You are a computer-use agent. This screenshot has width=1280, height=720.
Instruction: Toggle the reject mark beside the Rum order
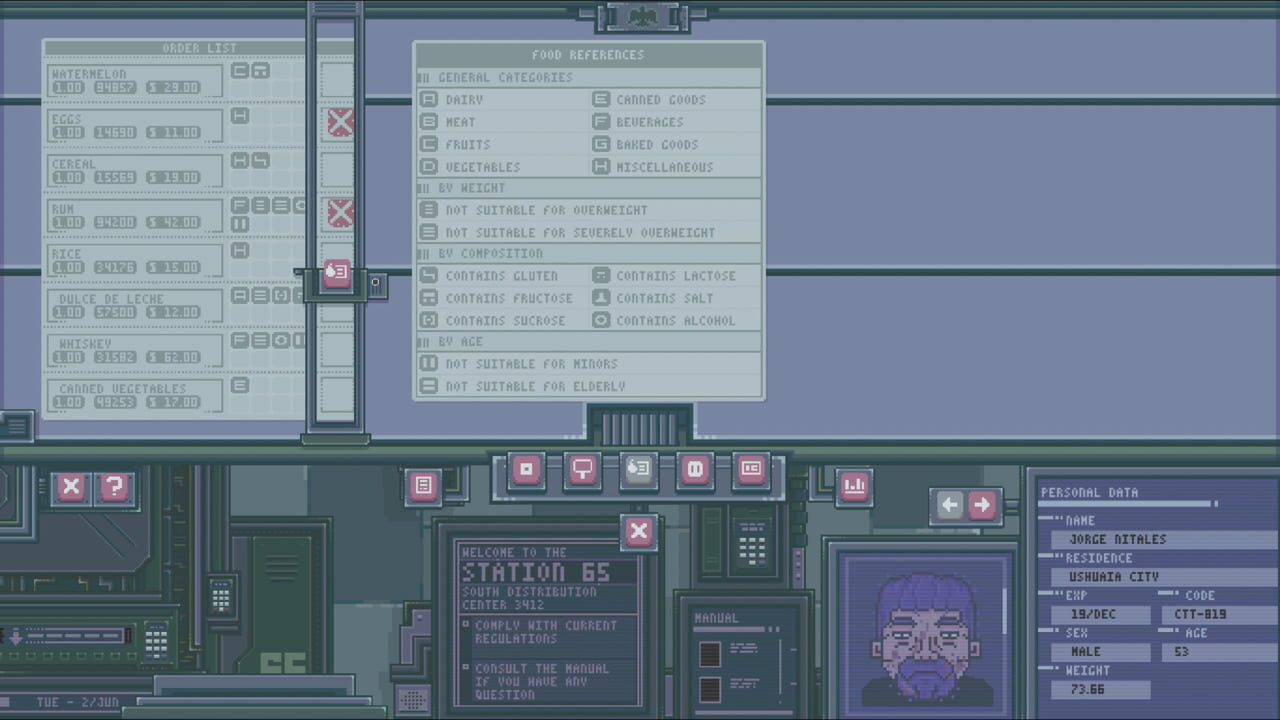340,213
